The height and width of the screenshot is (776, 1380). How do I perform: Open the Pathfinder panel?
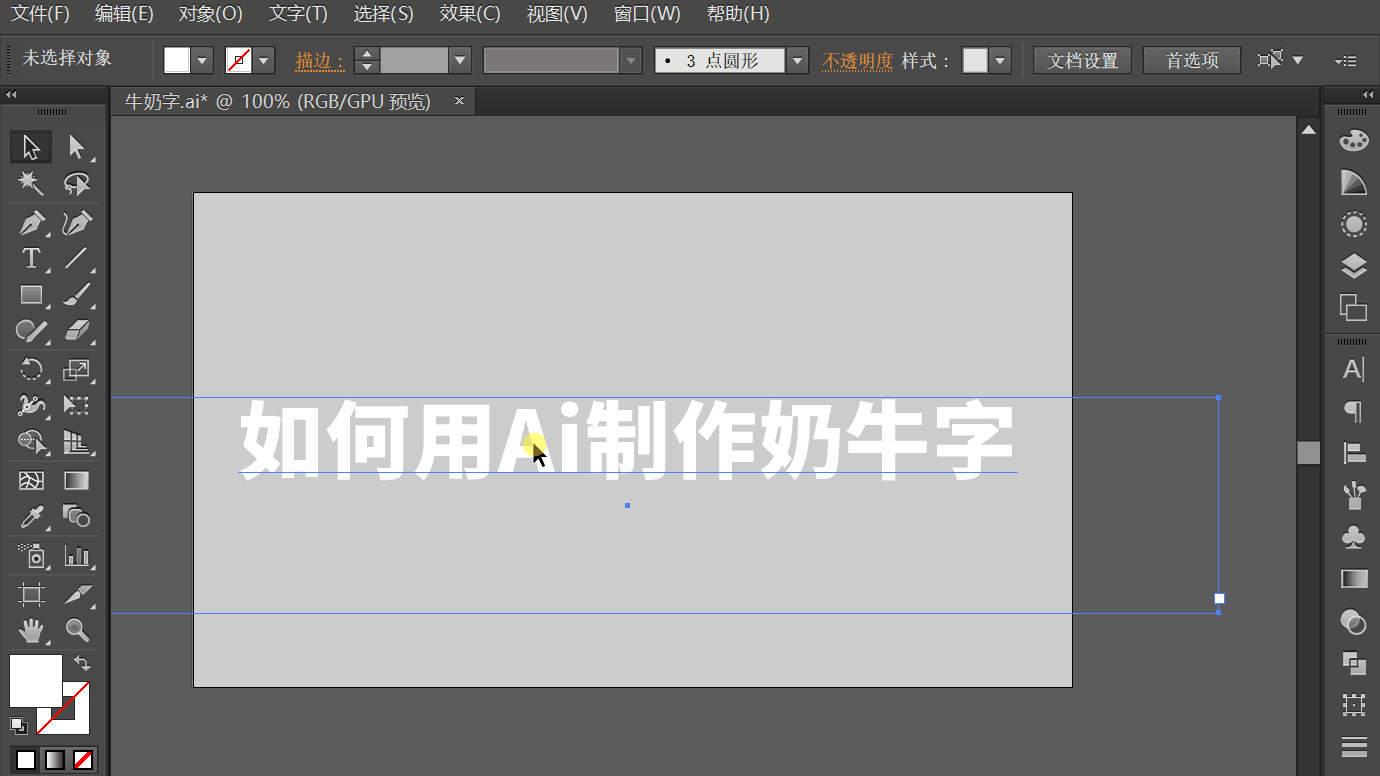point(1353,663)
